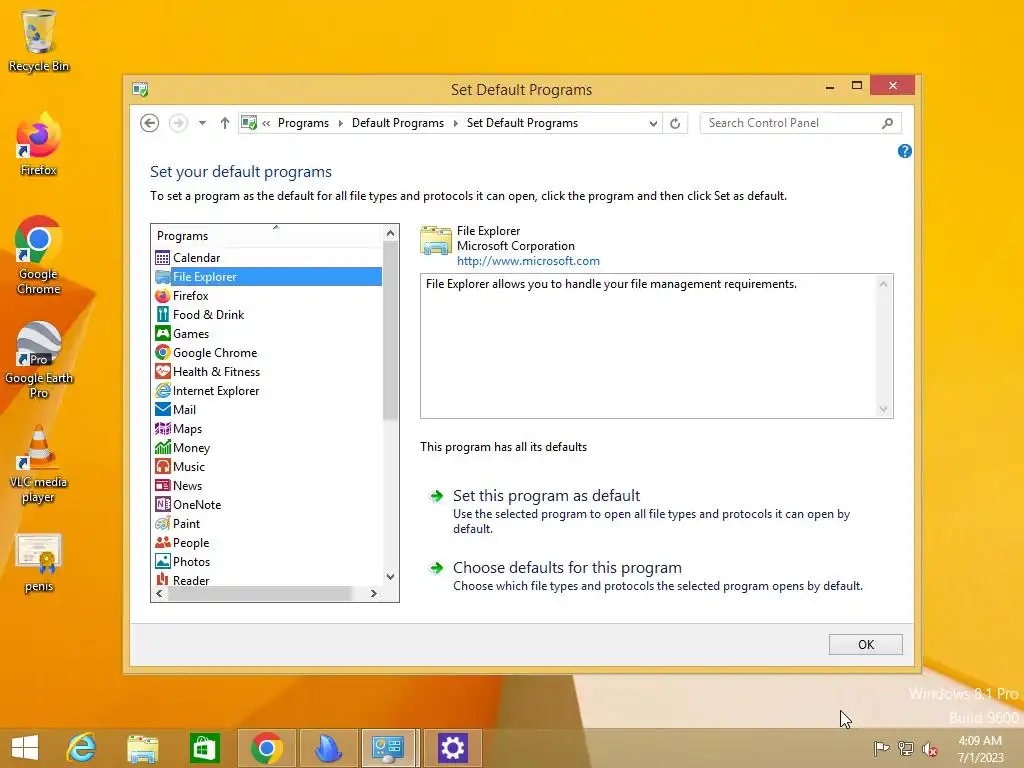Select Maps in the Programs list
The image size is (1024, 768).
coord(268,428)
